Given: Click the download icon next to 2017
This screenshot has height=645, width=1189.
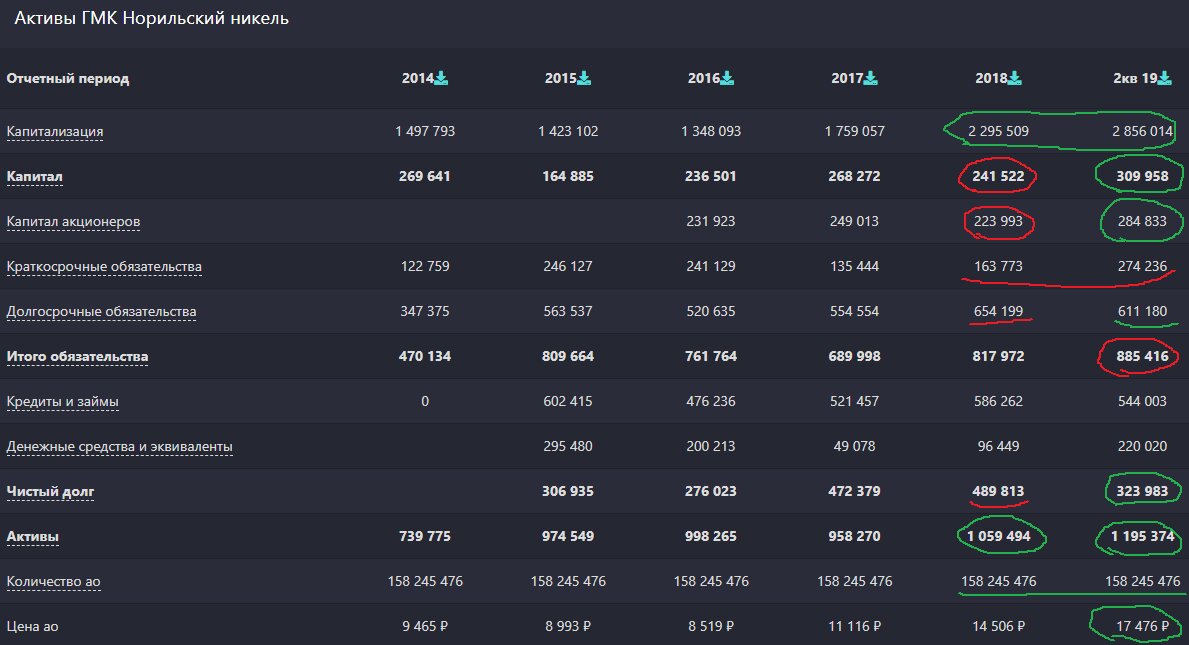Looking at the screenshot, I should pyautogui.click(x=871, y=78).
